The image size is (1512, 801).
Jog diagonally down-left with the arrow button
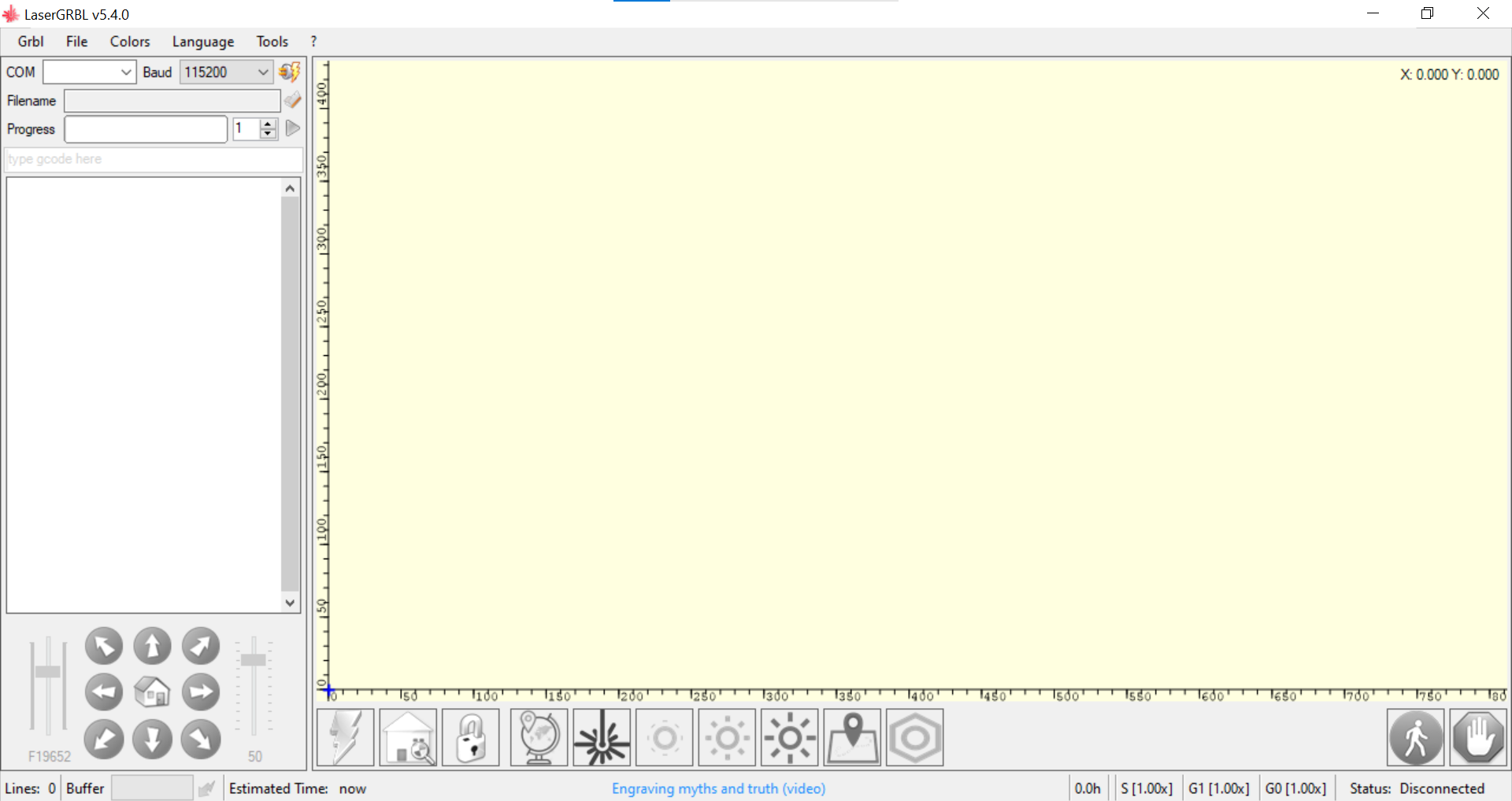point(104,739)
